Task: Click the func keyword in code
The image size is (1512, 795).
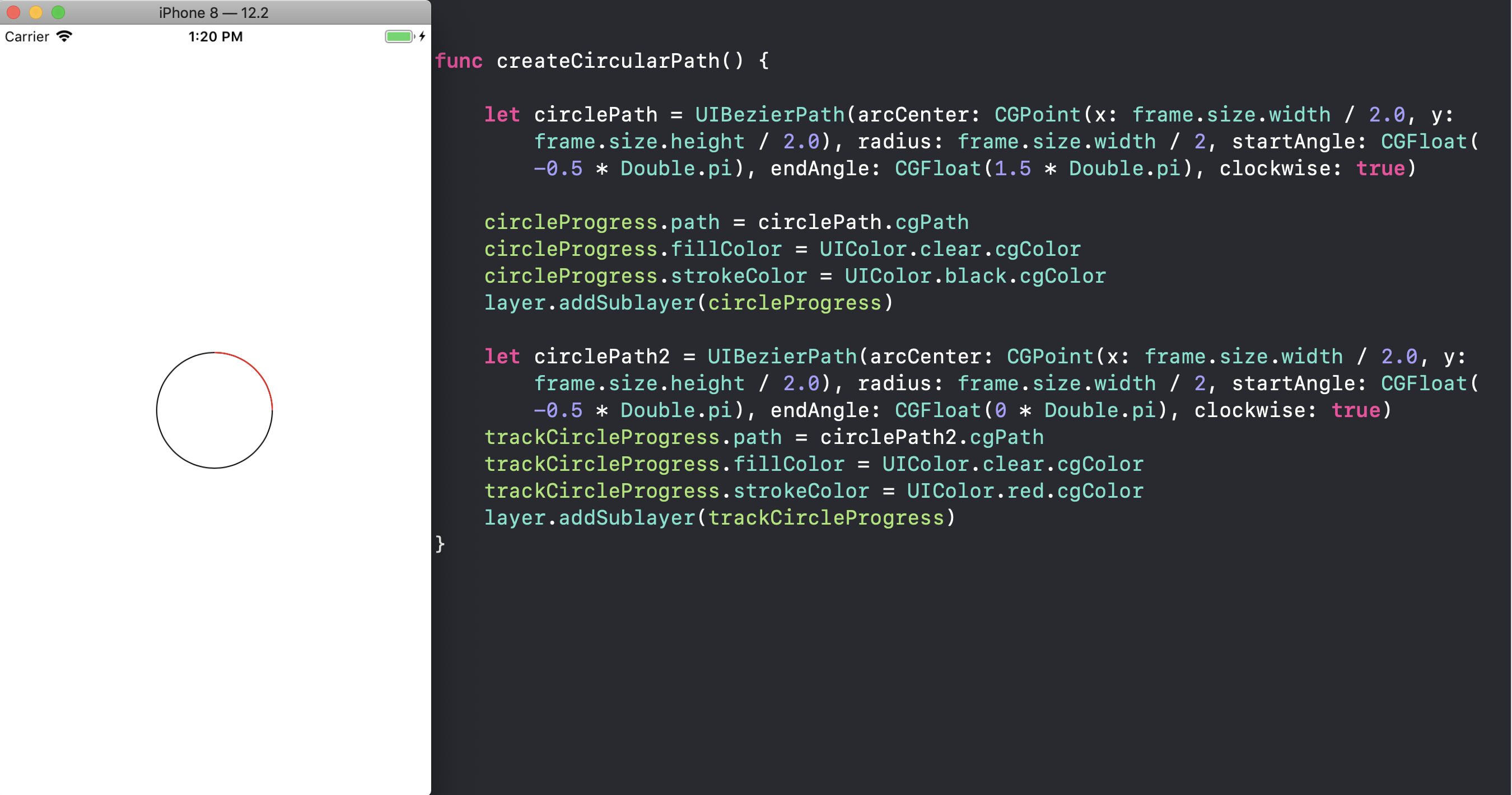Action: 459,61
